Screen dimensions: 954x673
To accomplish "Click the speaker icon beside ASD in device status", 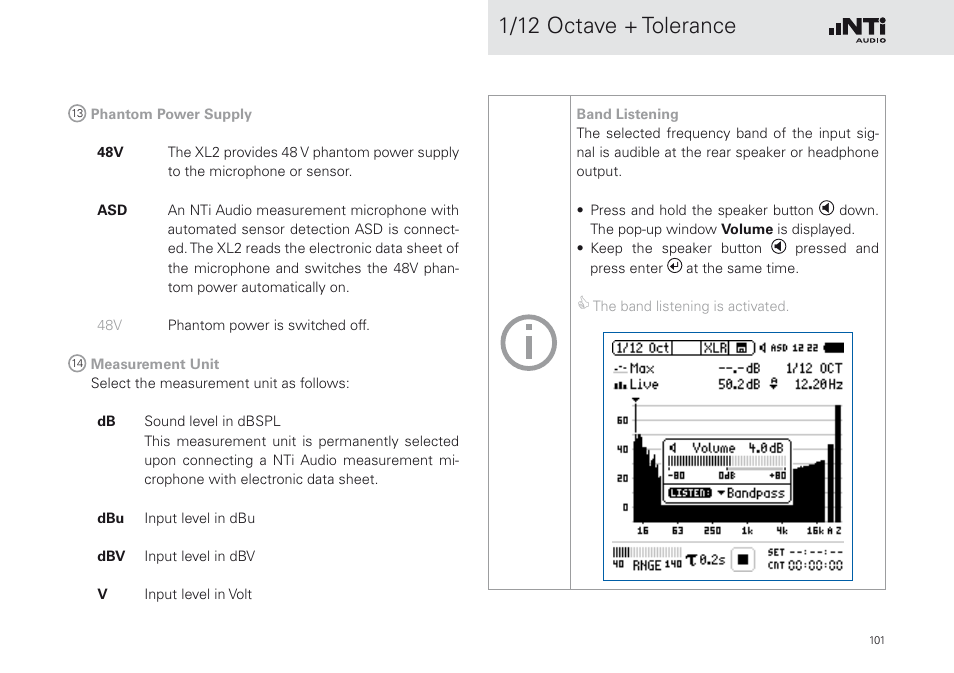I will [x=762, y=348].
